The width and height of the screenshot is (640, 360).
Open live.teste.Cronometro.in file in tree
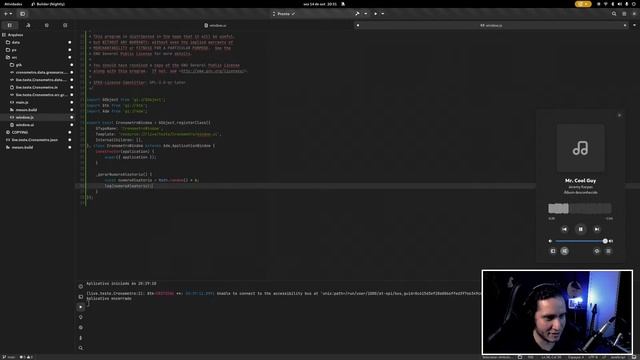click(37, 87)
